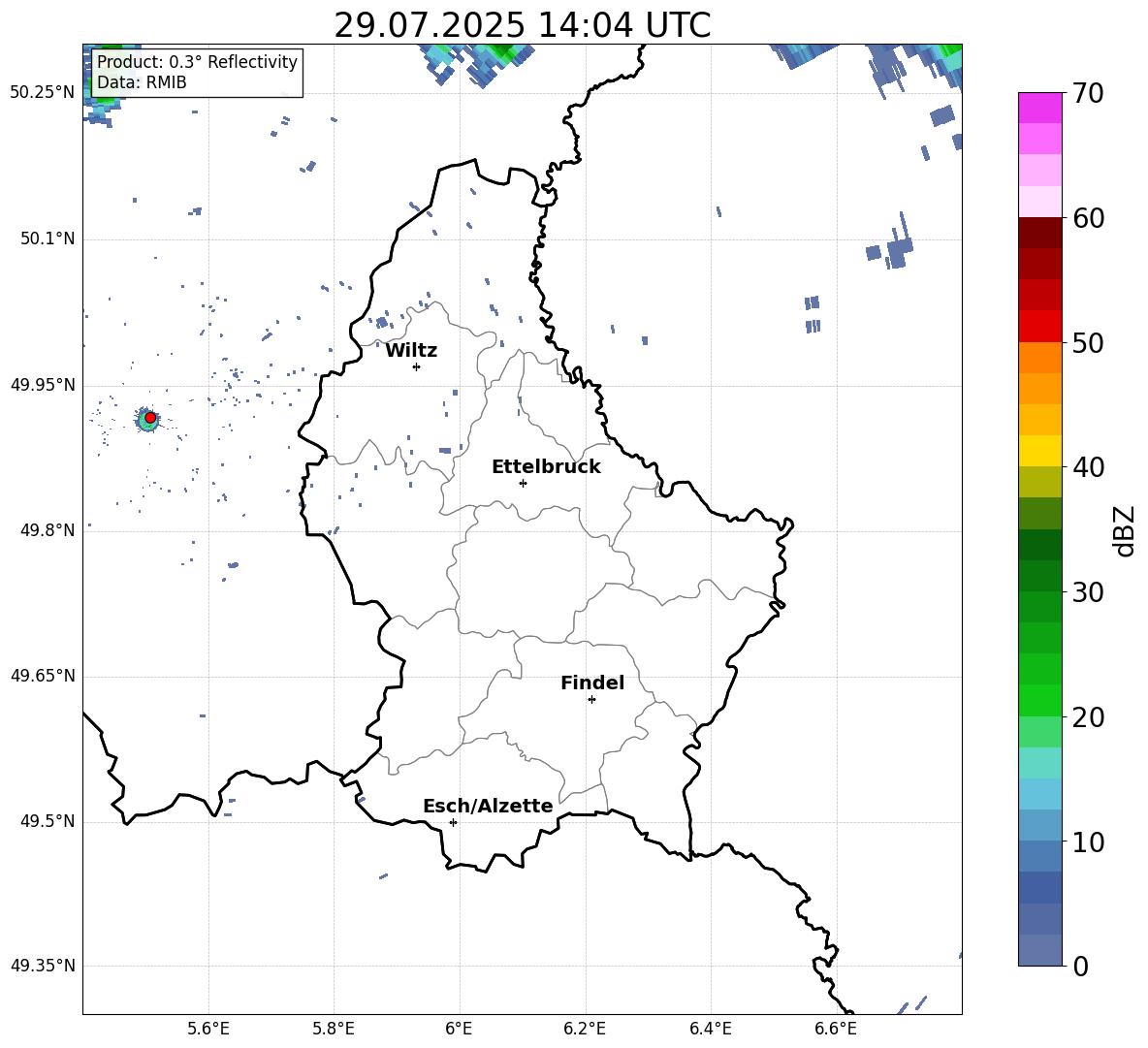This screenshot has height=1048, width=1148.
Task: Click the 6°E longitude label
Action: point(459,1029)
